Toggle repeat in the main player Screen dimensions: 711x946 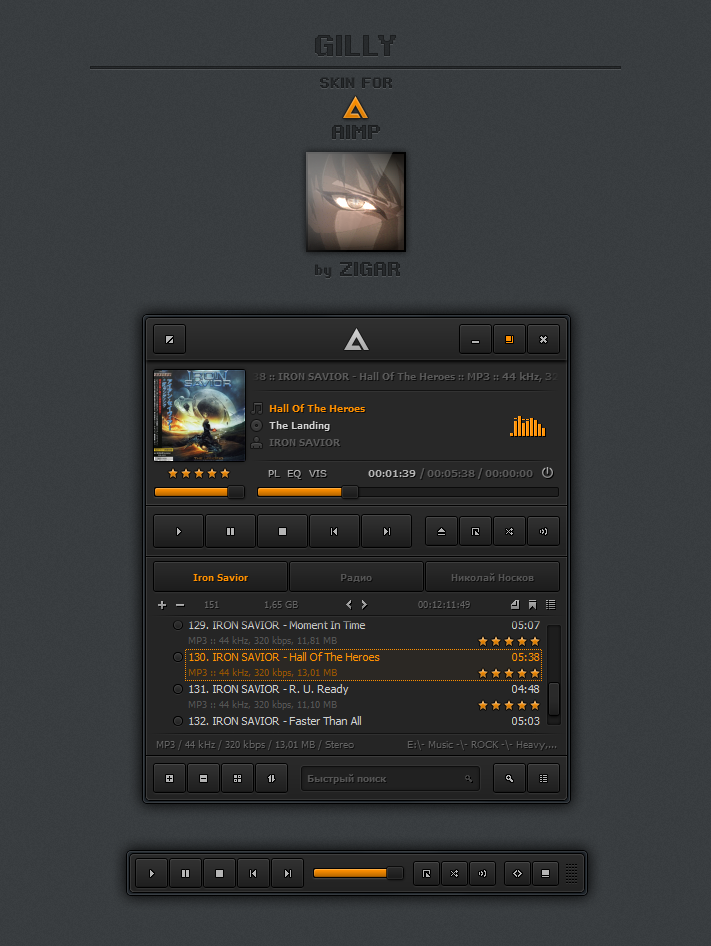click(x=476, y=532)
